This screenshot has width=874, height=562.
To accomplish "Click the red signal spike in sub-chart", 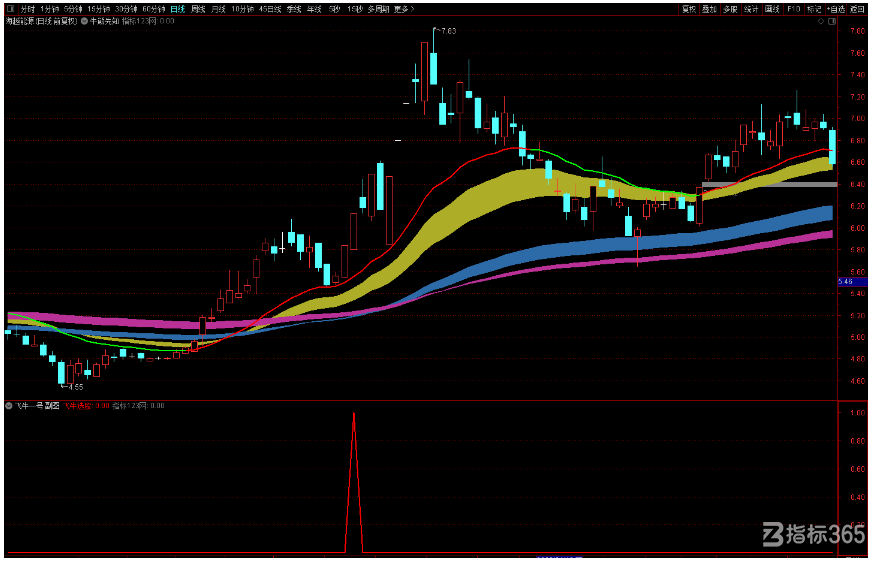I will pos(354,482).
